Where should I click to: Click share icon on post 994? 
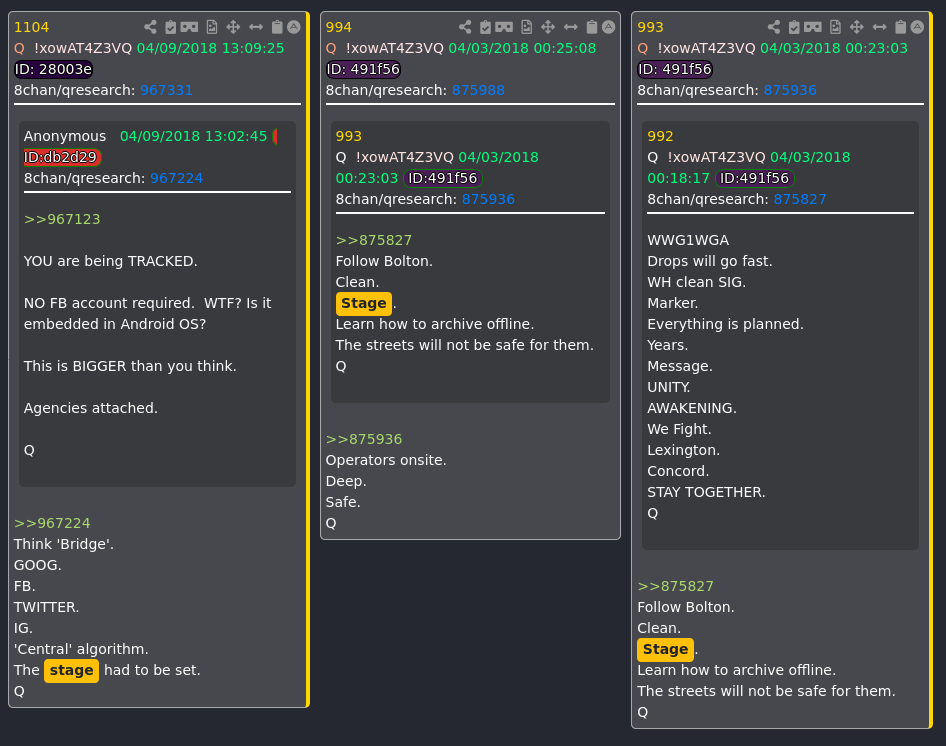tap(465, 27)
